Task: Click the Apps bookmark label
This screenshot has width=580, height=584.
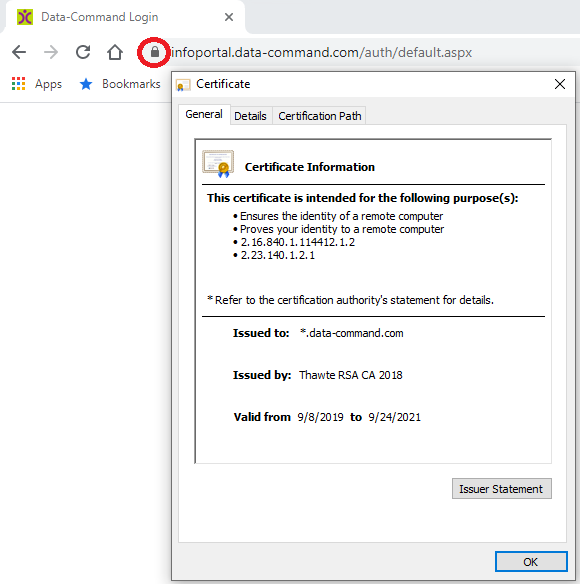Action: click(48, 84)
